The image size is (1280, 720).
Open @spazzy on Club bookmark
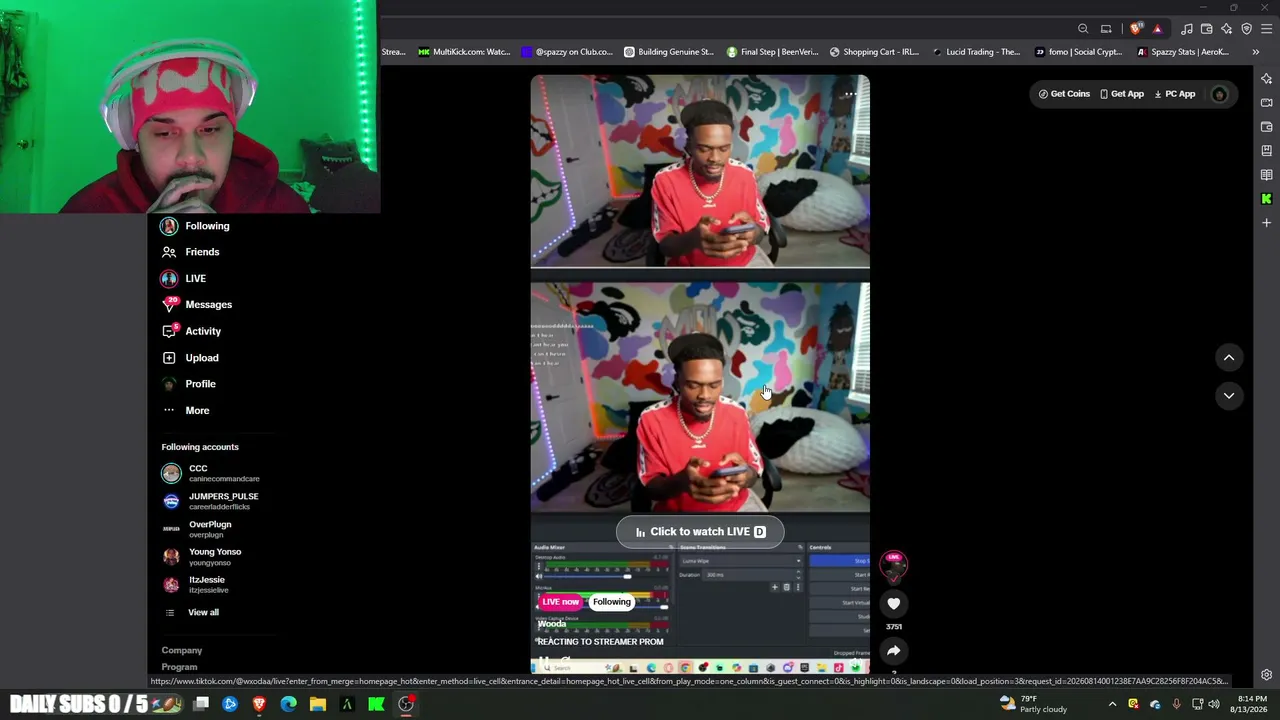[x=566, y=52]
